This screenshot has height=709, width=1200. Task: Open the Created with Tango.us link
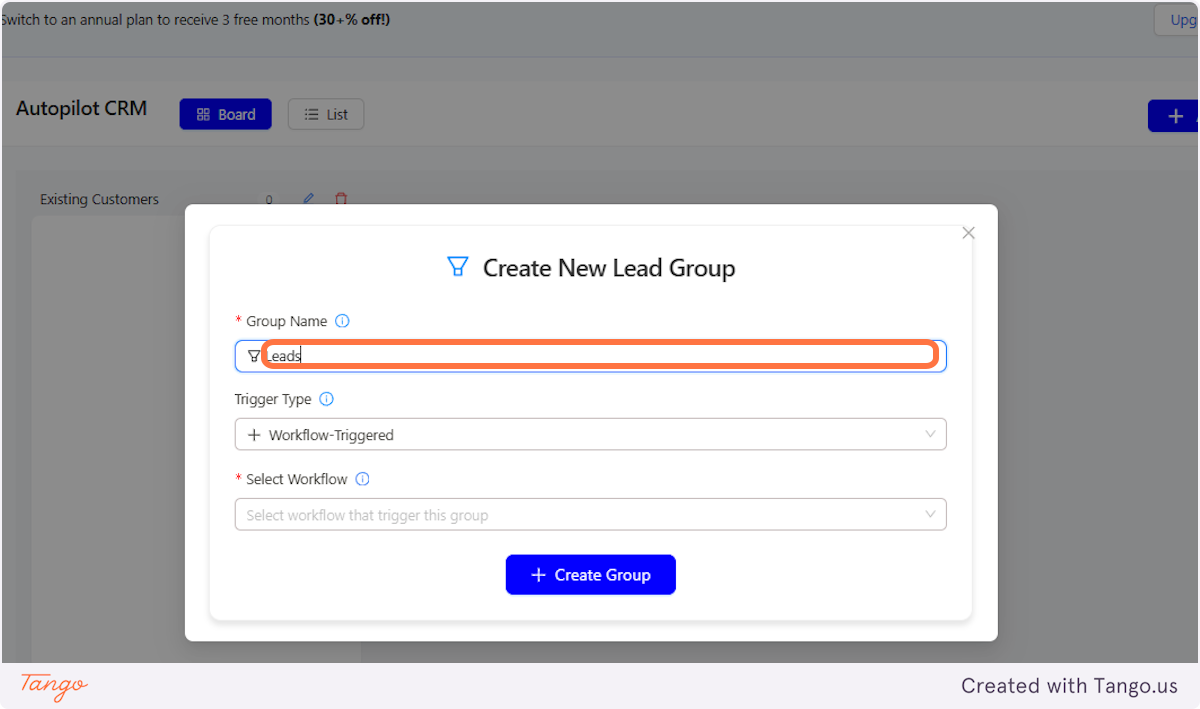coord(1069,686)
